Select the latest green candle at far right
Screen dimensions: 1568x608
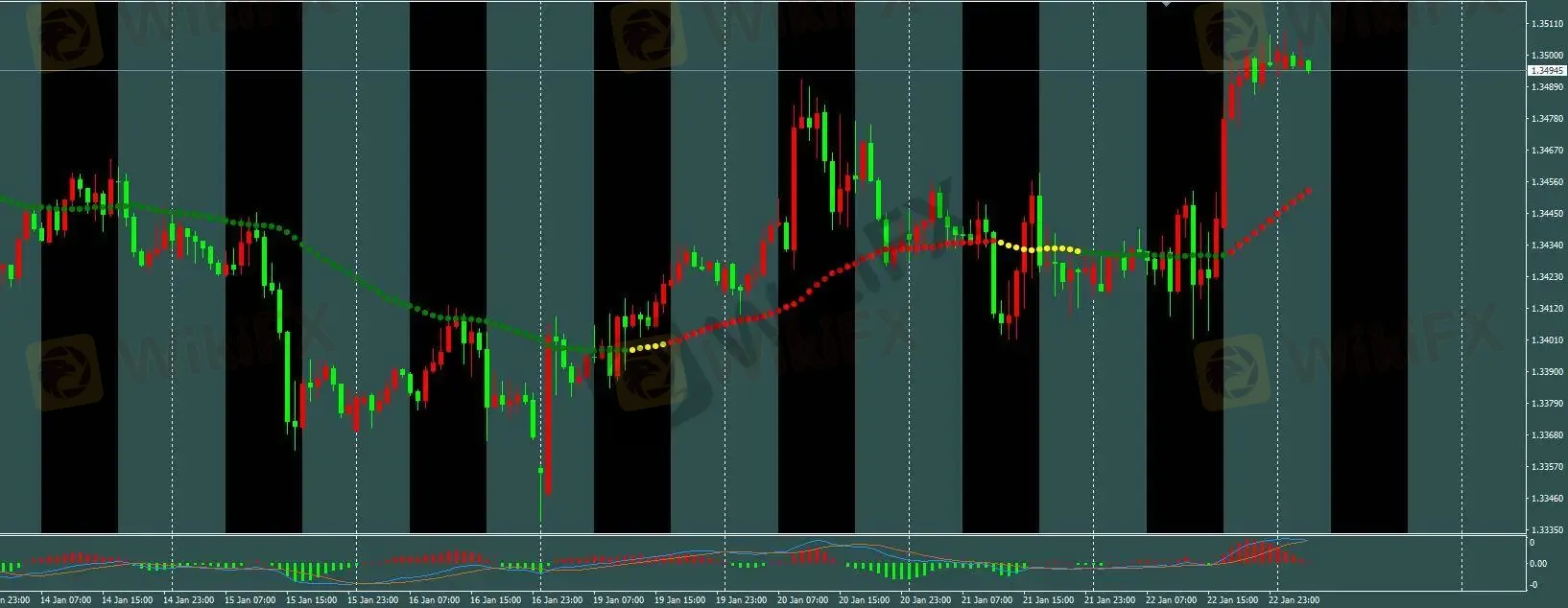1308,65
